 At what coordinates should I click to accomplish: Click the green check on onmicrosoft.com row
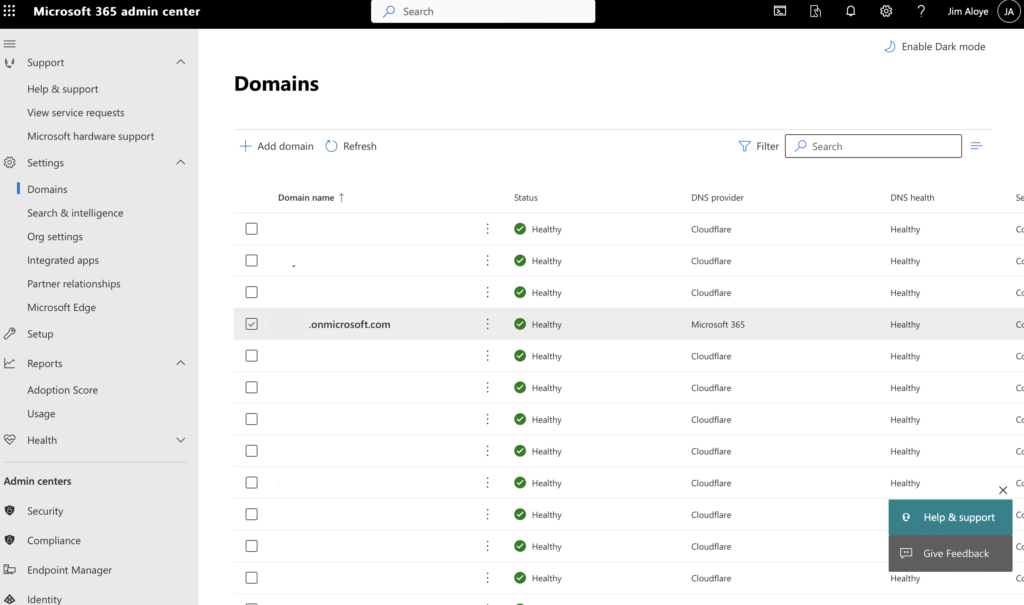(x=520, y=324)
